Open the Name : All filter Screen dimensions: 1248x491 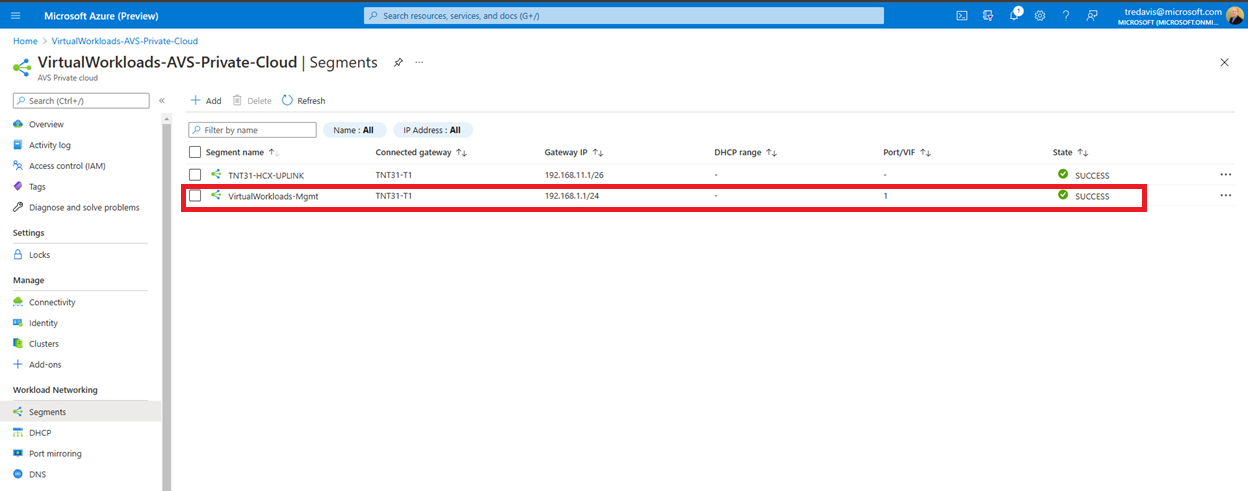354,130
